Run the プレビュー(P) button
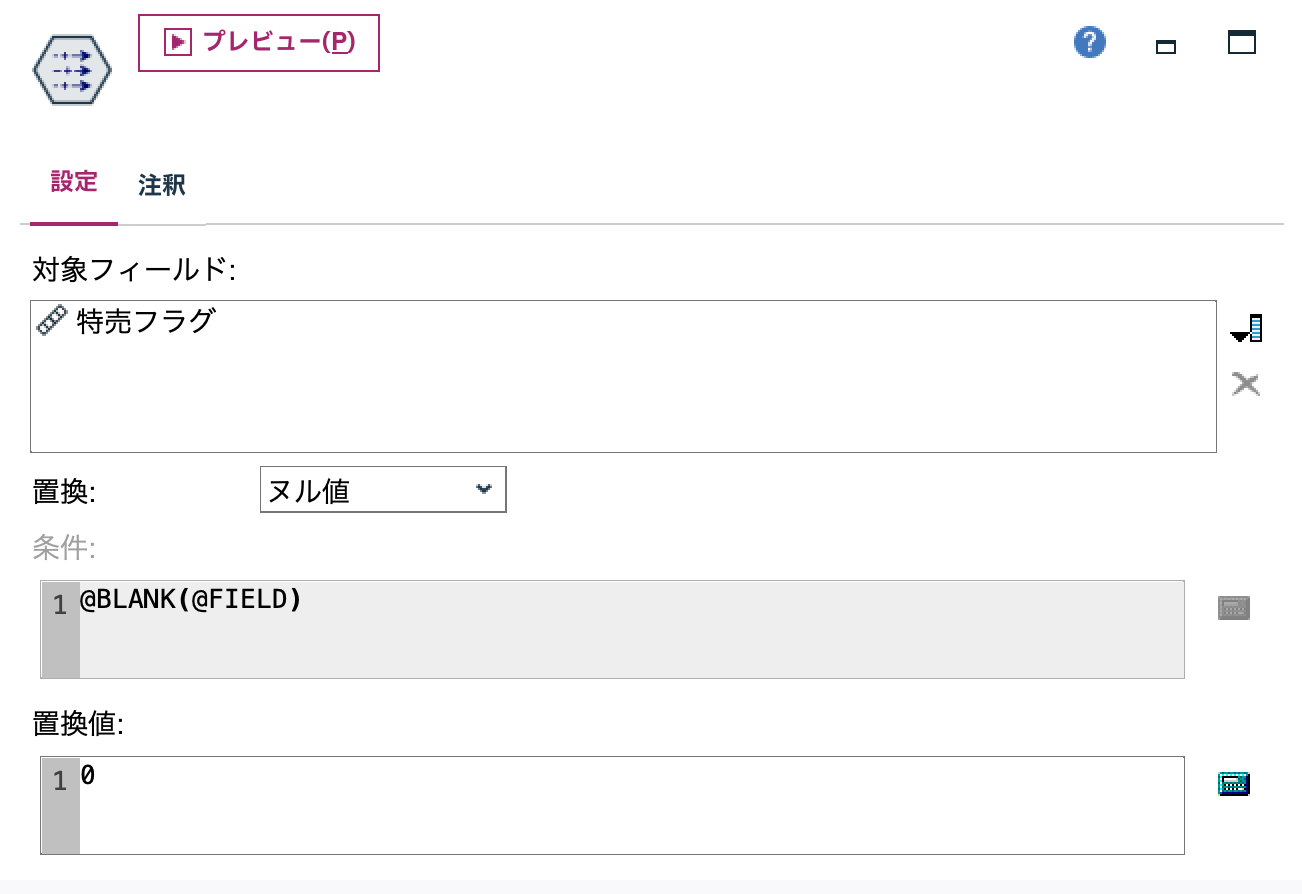The width and height of the screenshot is (1302, 894). (258, 43)
